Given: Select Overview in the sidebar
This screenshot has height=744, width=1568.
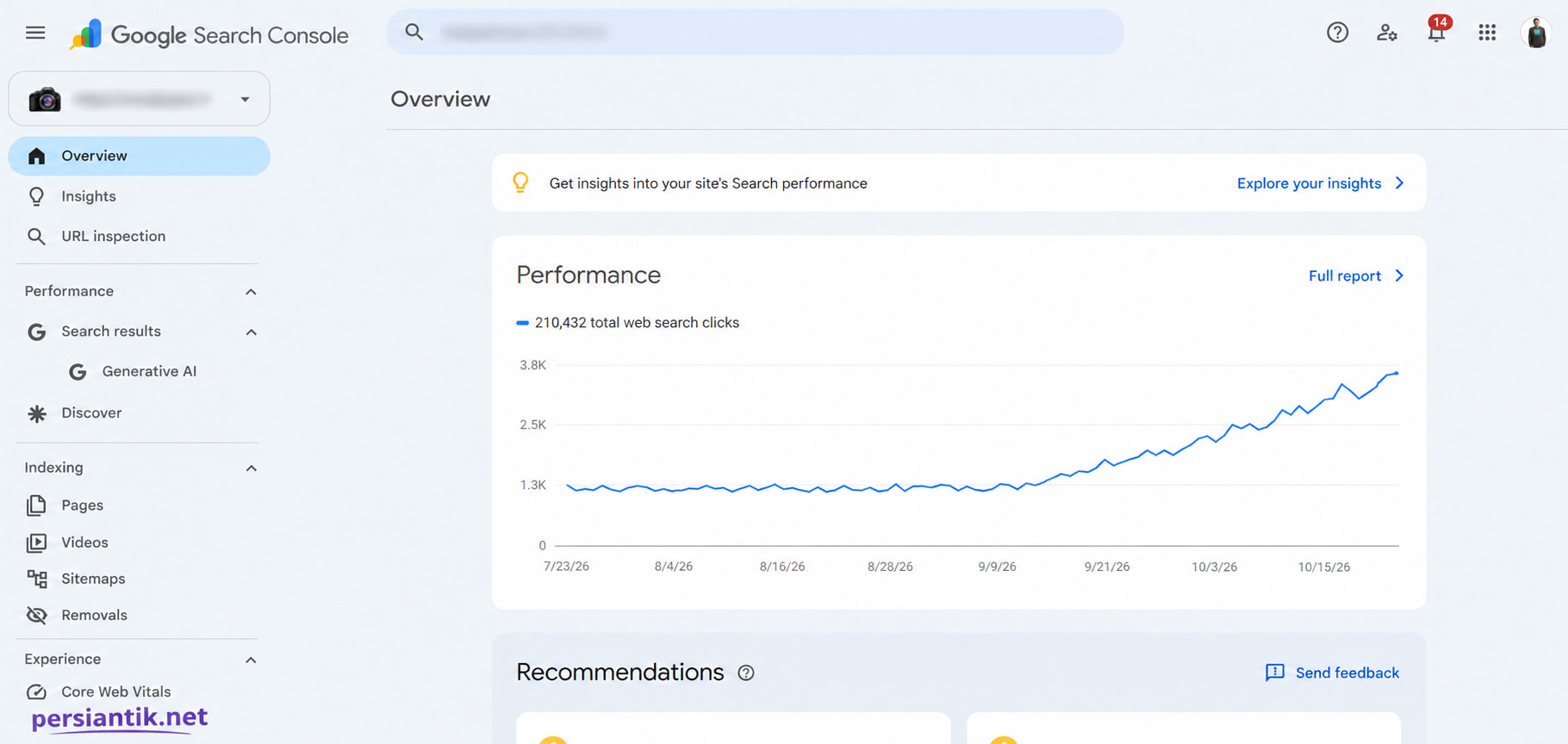Looking at the screenshot, I should point(140,156).
